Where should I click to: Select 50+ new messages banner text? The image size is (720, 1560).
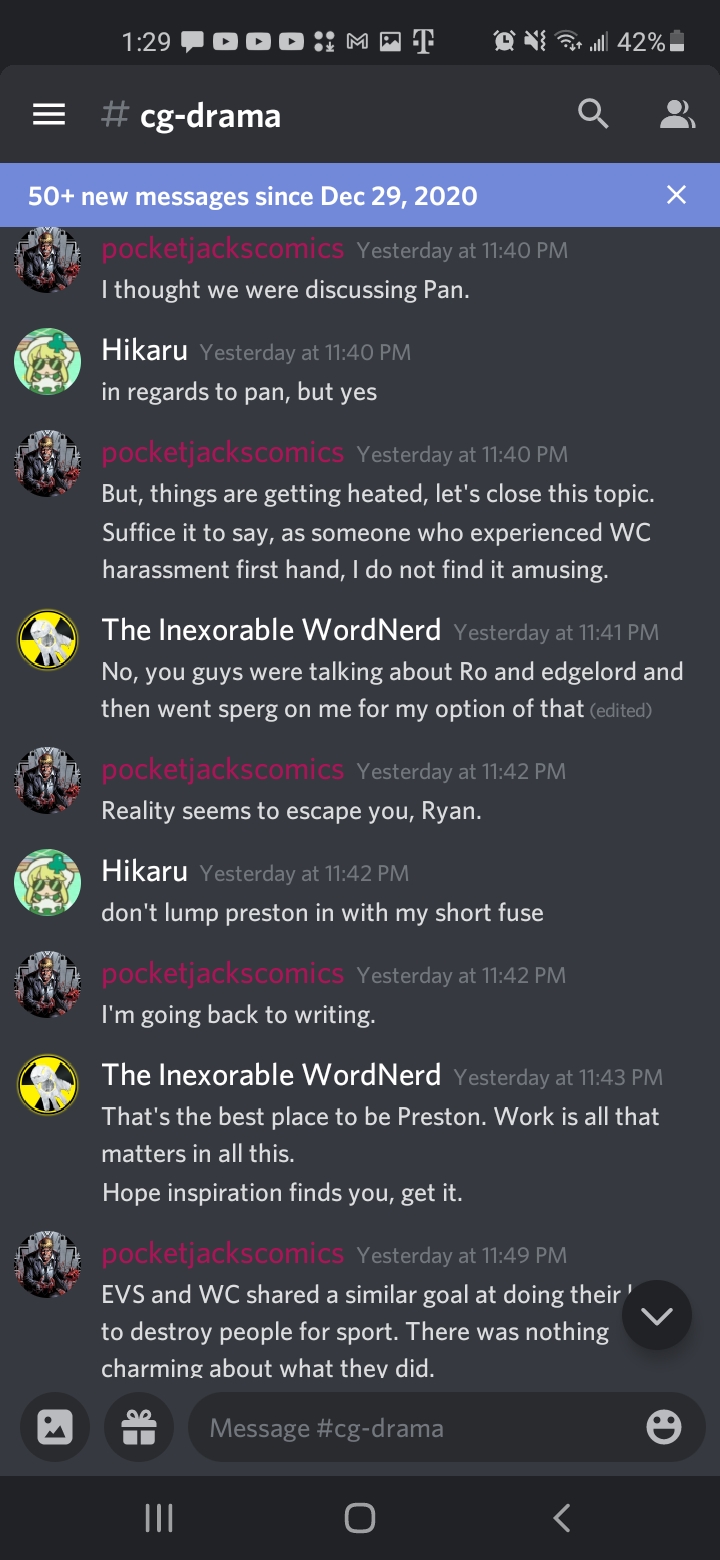[252, 195]
